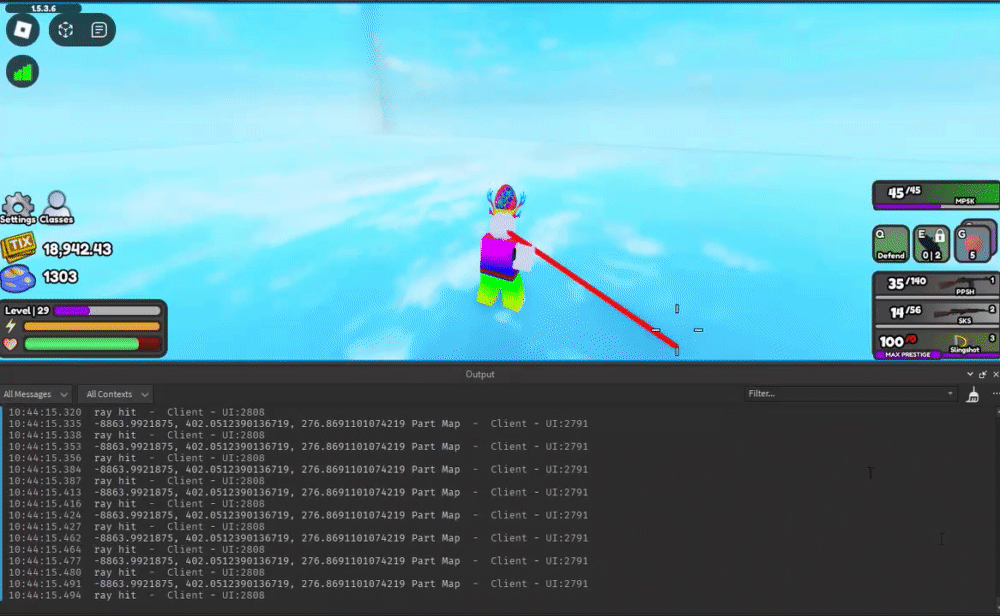
Task: Click the rainbow player character
Action: click(505, 247)
